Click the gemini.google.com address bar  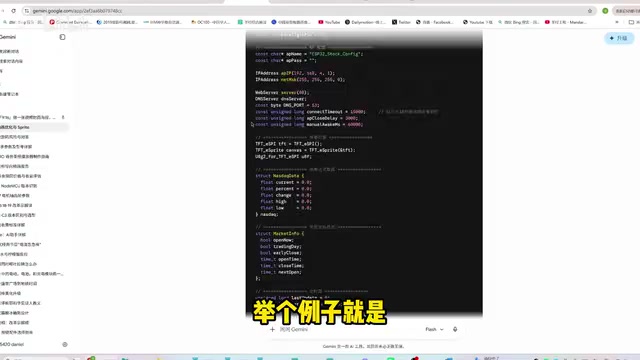[306, 11]
